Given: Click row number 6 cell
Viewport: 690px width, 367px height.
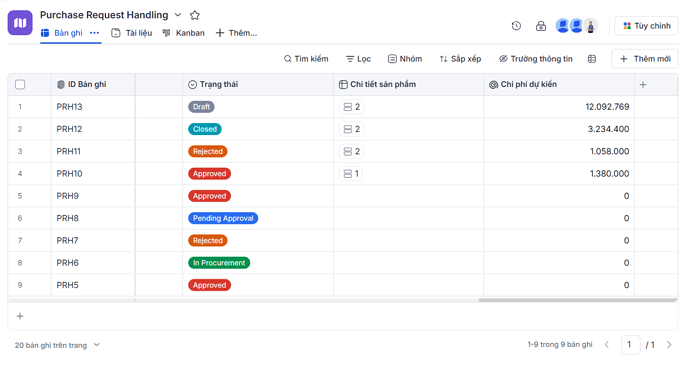Looking at the screenshot, I should click(20, 218).
